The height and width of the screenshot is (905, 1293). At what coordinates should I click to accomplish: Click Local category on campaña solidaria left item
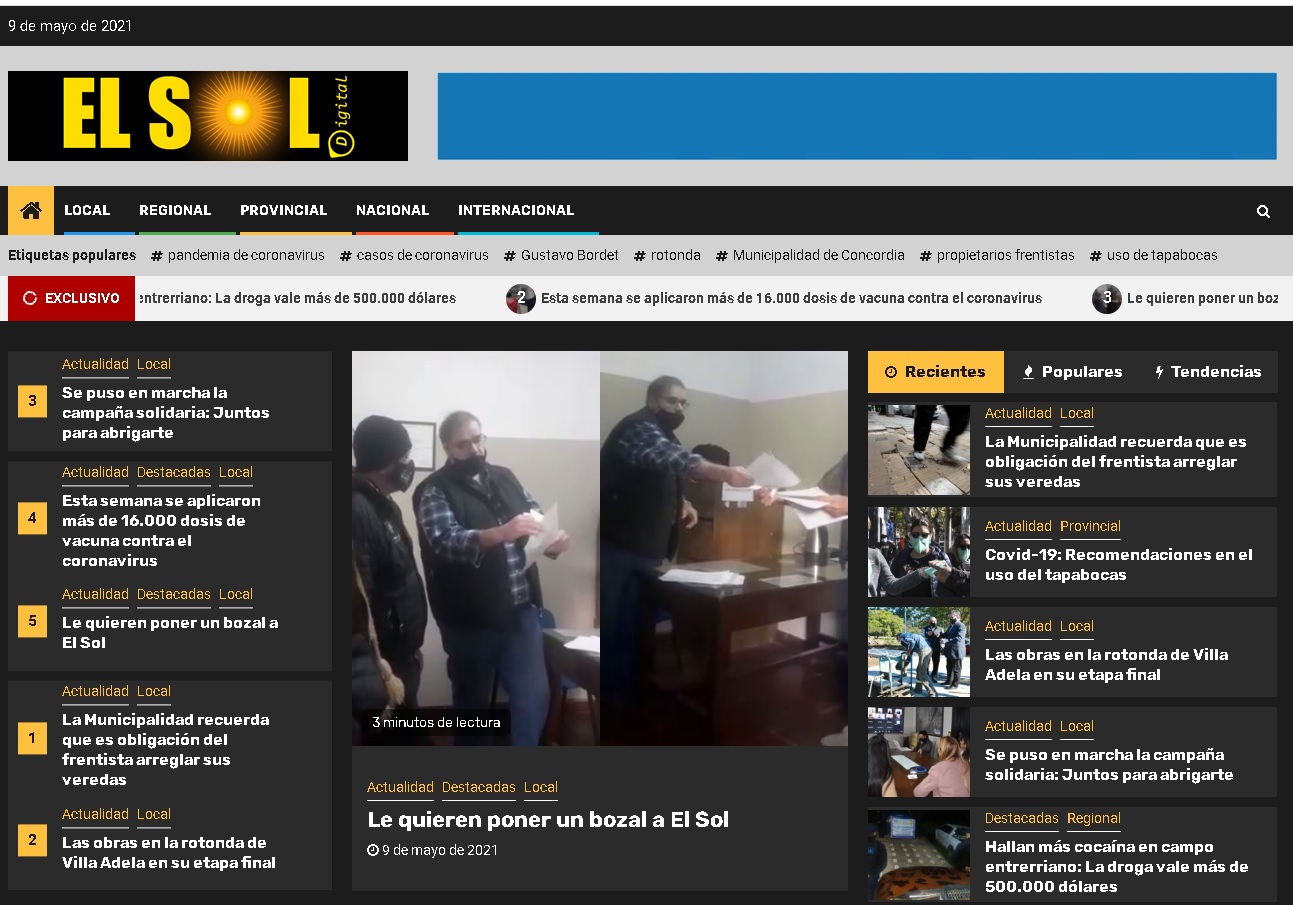pyautogui.click(x=154, y=365)
